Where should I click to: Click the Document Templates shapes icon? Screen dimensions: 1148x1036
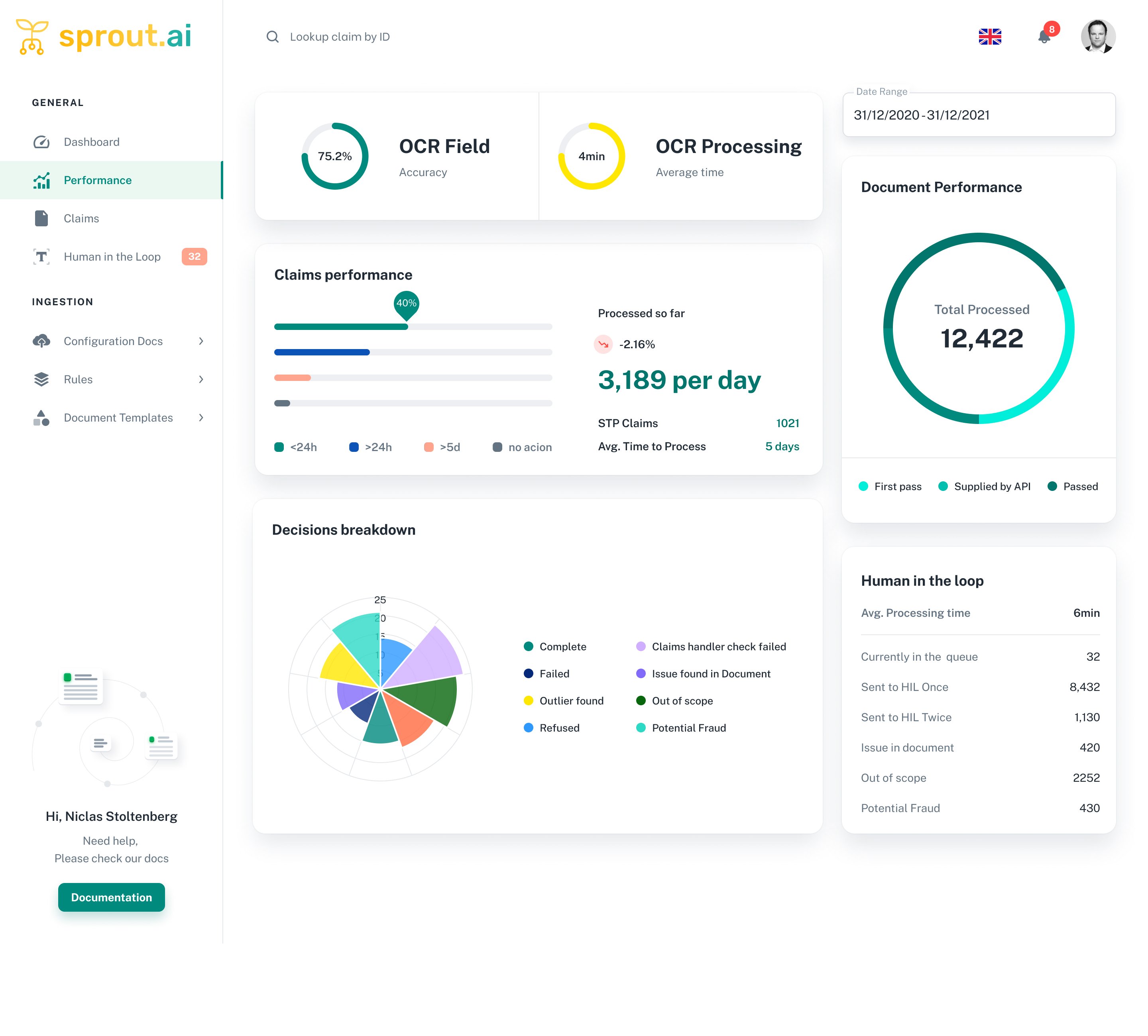click(41, 417)
